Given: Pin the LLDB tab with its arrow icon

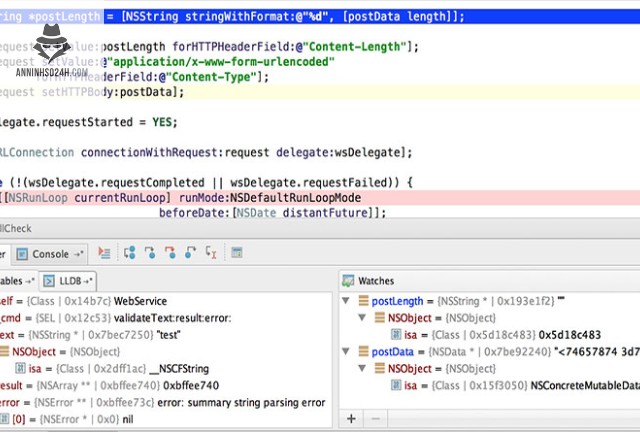Looking at the screenshot, I should (x=88, y=281).
